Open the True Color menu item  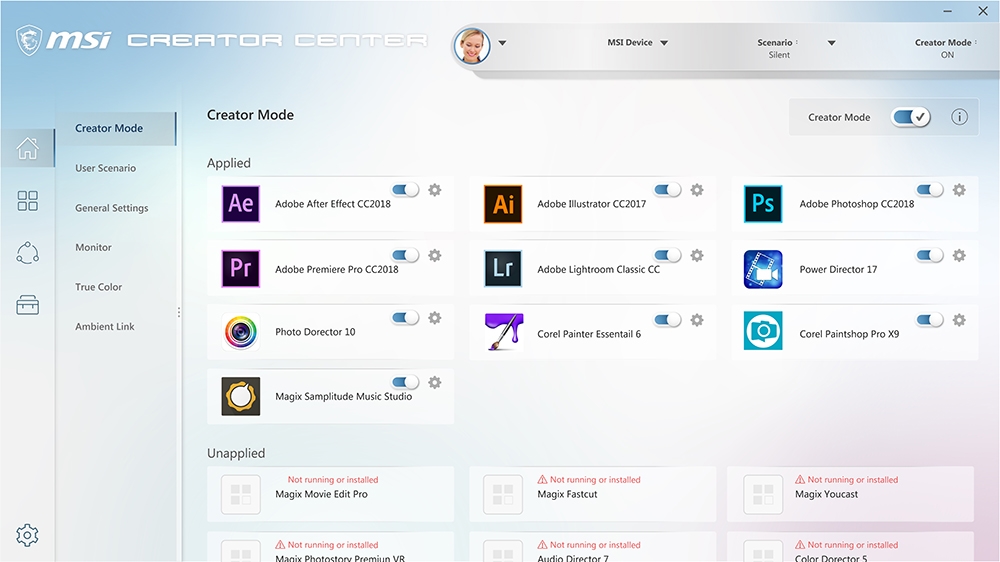[98, 287]
